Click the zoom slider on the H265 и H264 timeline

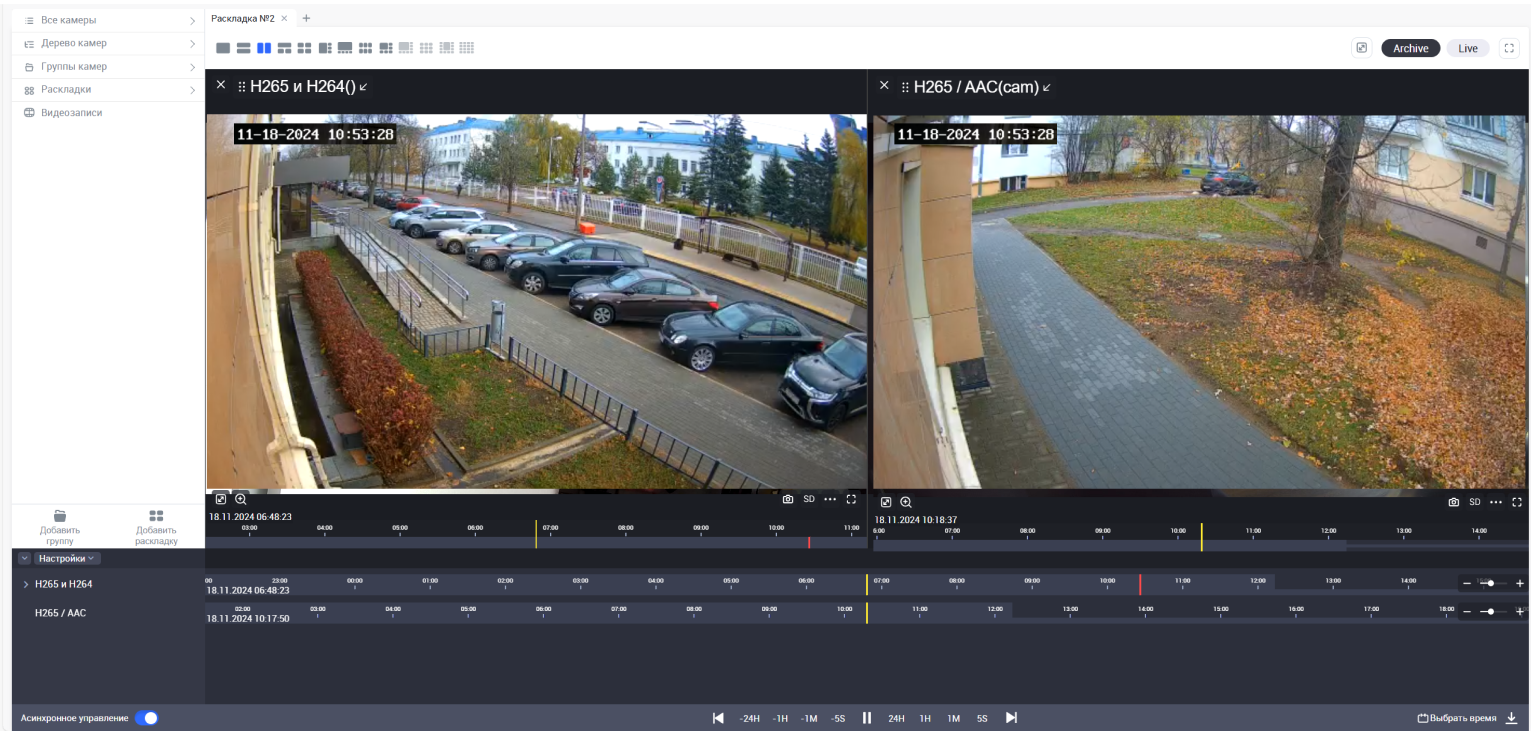[1491, 583]
